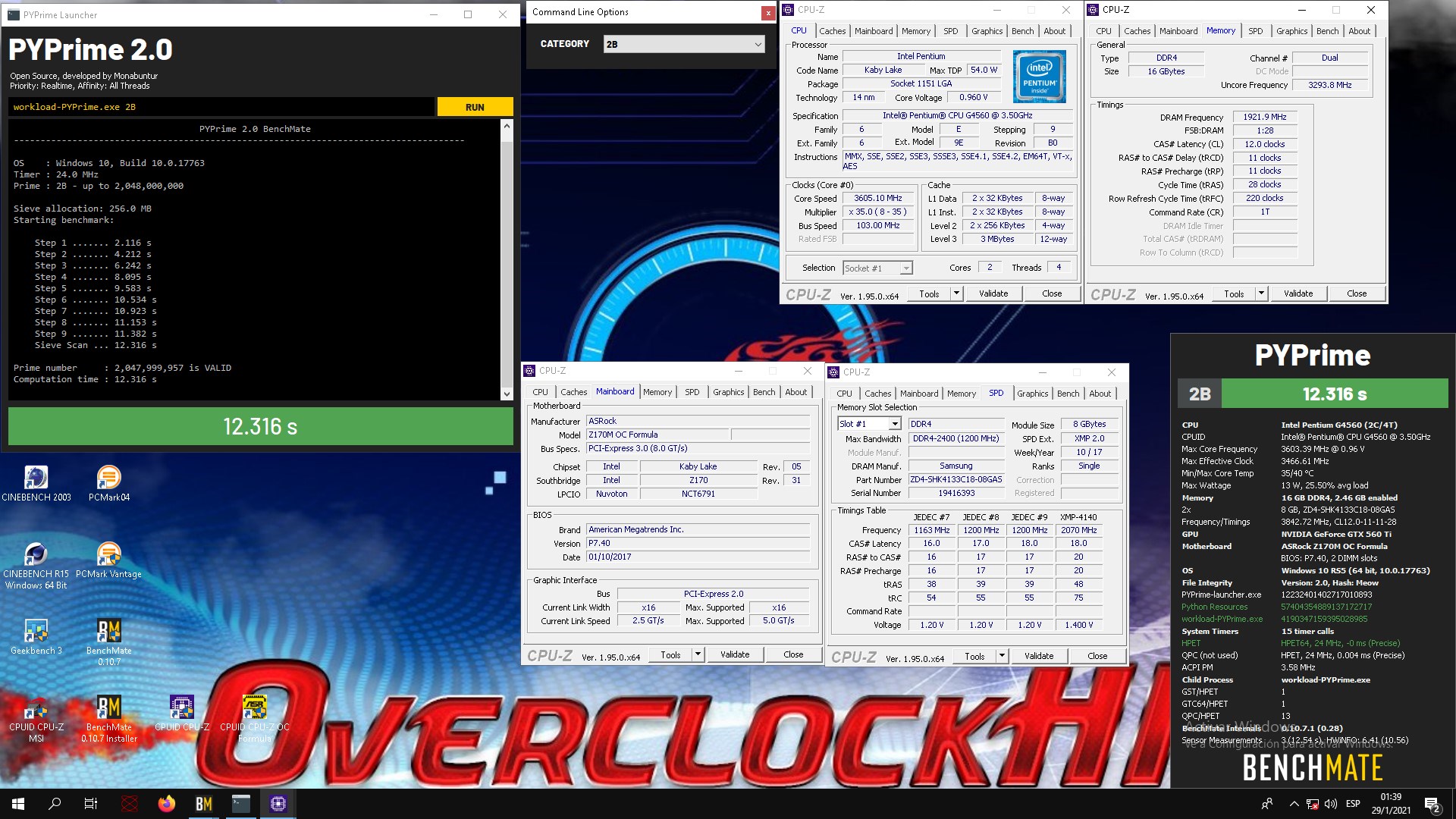Open the Socket #1 selection dropdown
Screen dimensions: 1456x819
[x=877, y=268]
